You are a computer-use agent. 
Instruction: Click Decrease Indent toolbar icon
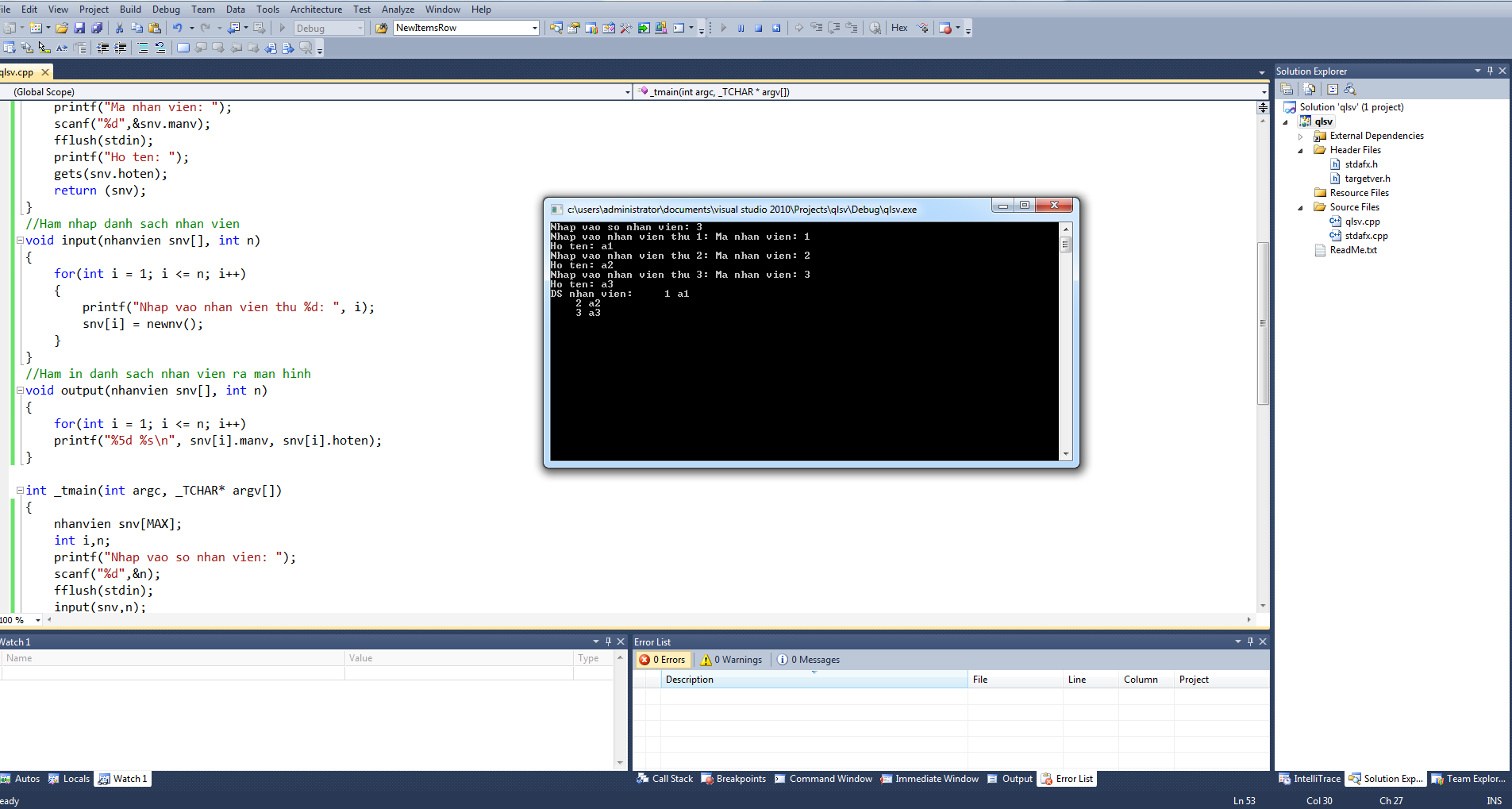pos(102,48)
